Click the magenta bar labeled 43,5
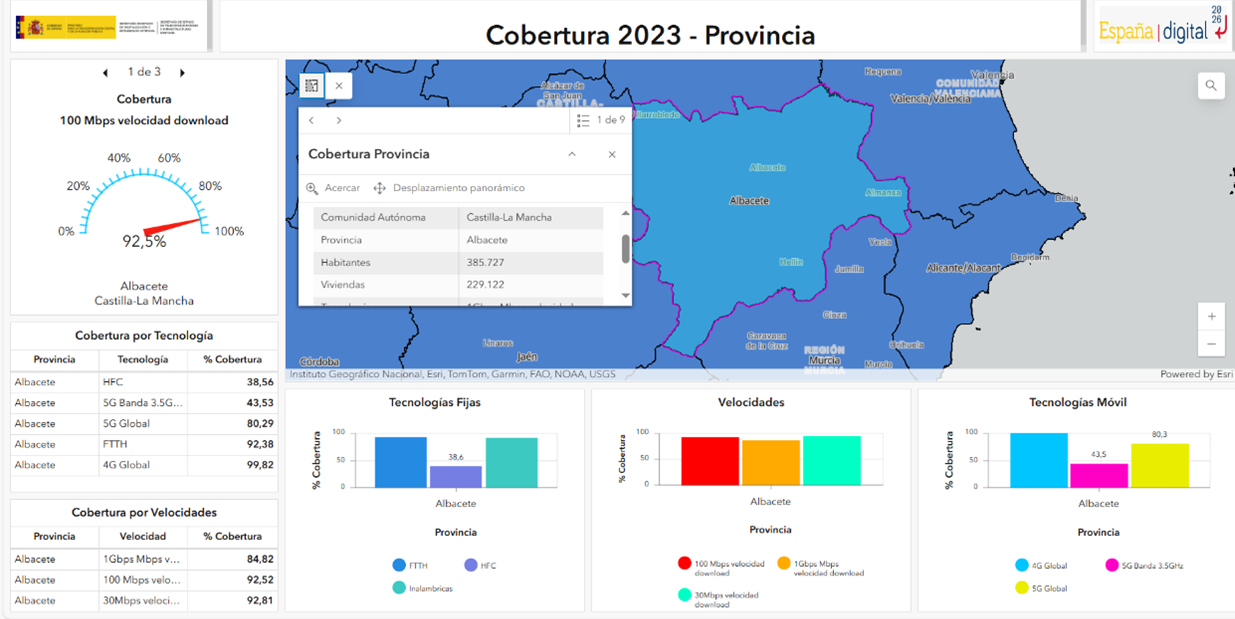The width and height of the screenshot is (1235, 619). [x=1099, y=475]
